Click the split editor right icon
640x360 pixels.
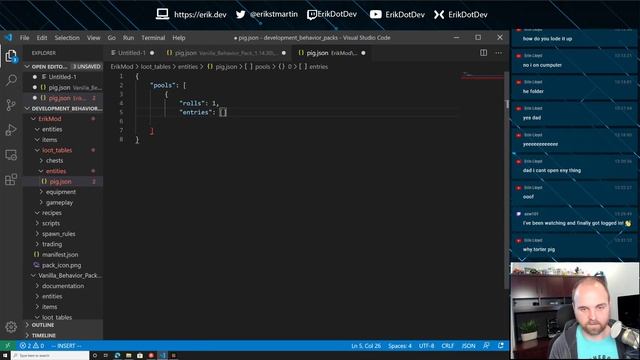click(x=483, y=53)
